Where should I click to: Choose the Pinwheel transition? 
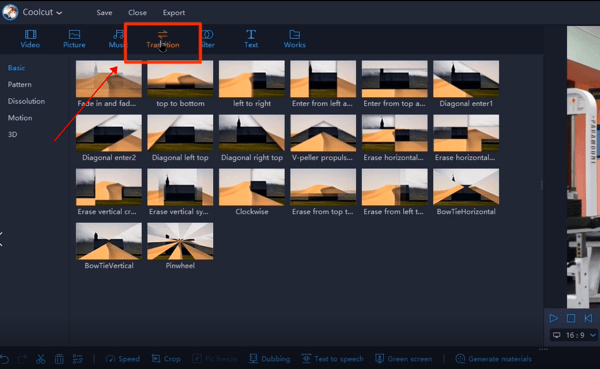[x=180, y=246]
